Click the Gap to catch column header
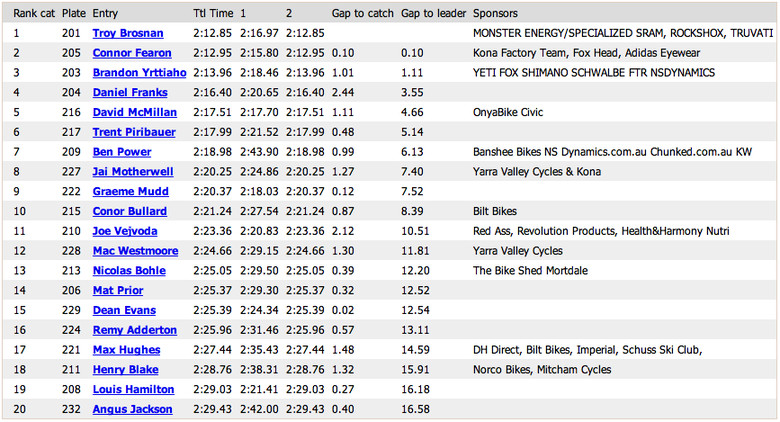This screenshot has width=780, height=422. pos(363,13)
